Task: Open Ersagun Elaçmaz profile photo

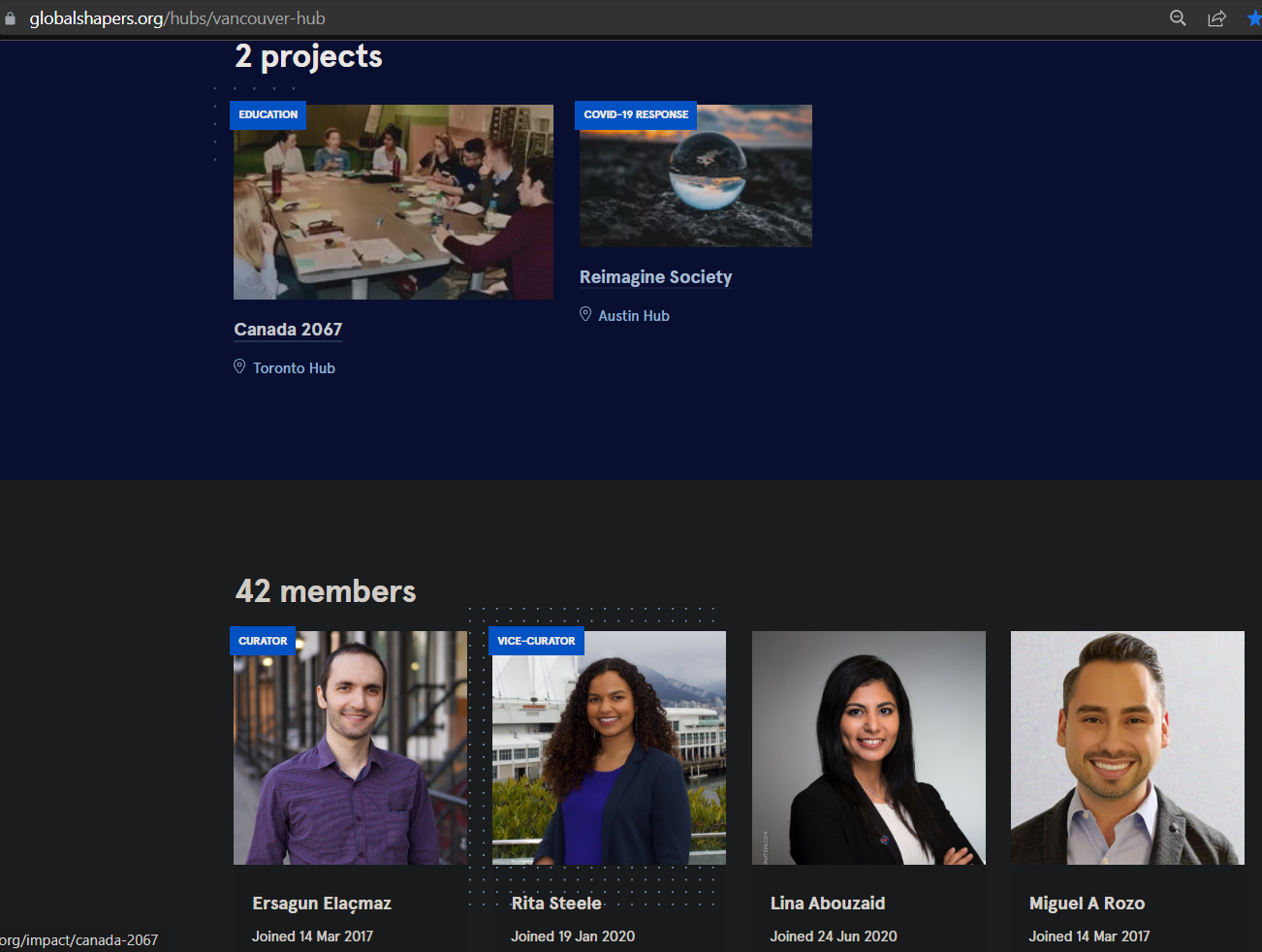Action: click(350, 747)
